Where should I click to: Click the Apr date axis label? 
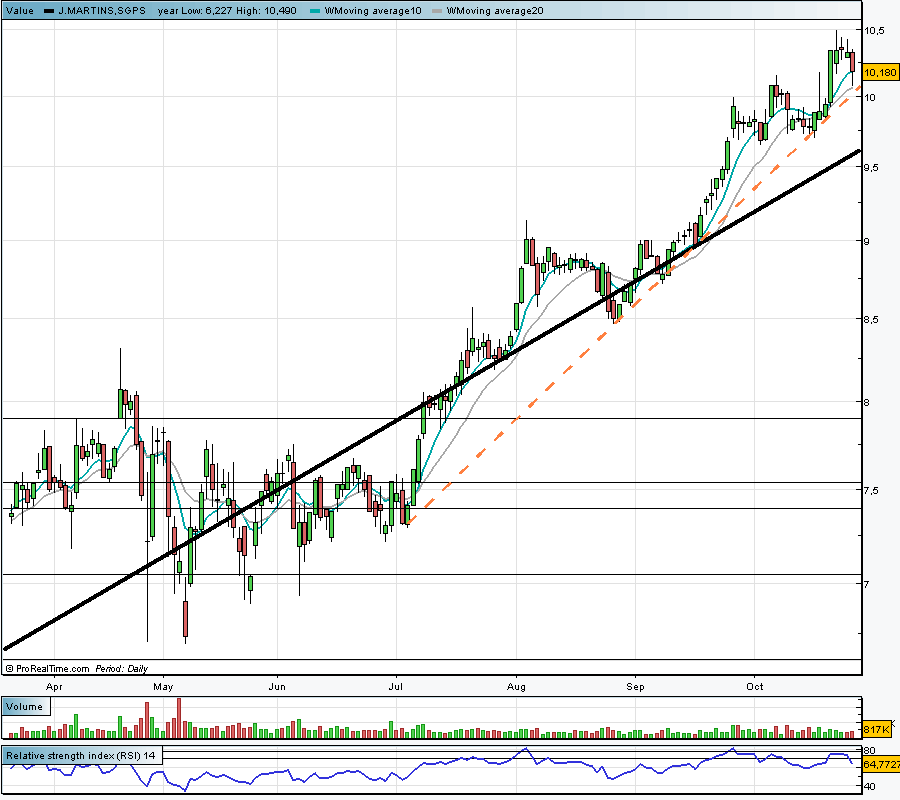[x=54, y=687]
